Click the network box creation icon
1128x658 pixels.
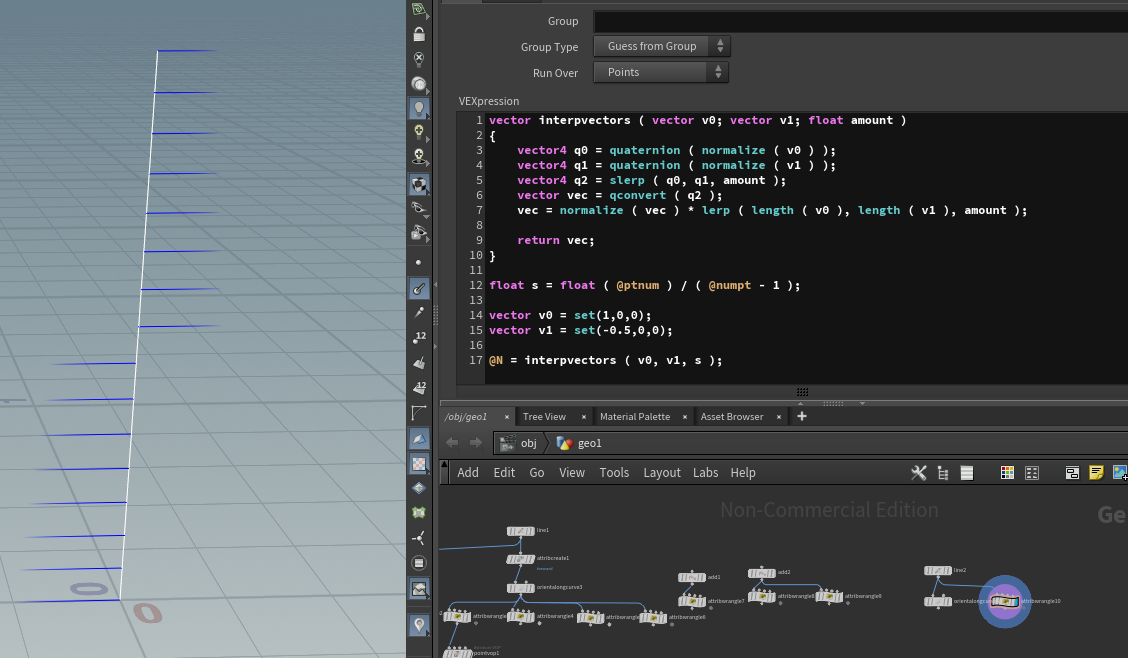[x=1072, y=472]
